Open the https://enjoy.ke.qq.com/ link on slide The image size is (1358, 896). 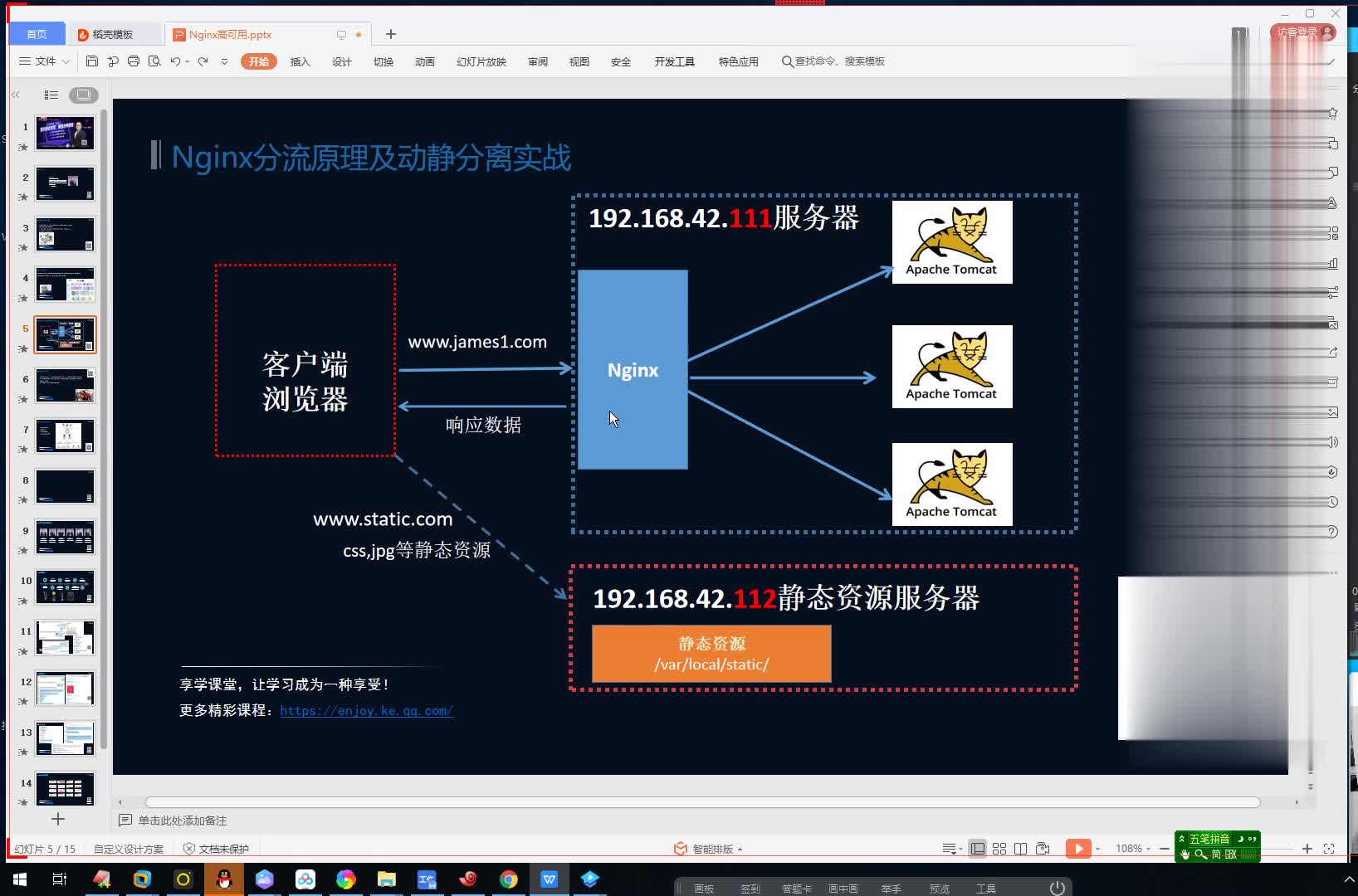pos(366,710)
